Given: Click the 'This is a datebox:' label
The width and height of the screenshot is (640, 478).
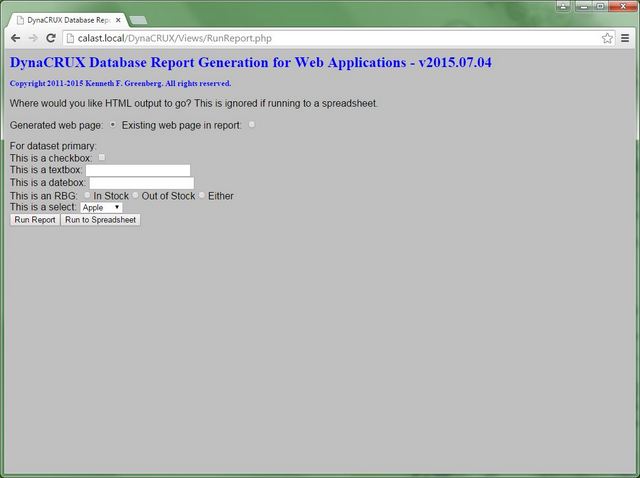Looking at the screenshot, I should (x=48, y=182).
